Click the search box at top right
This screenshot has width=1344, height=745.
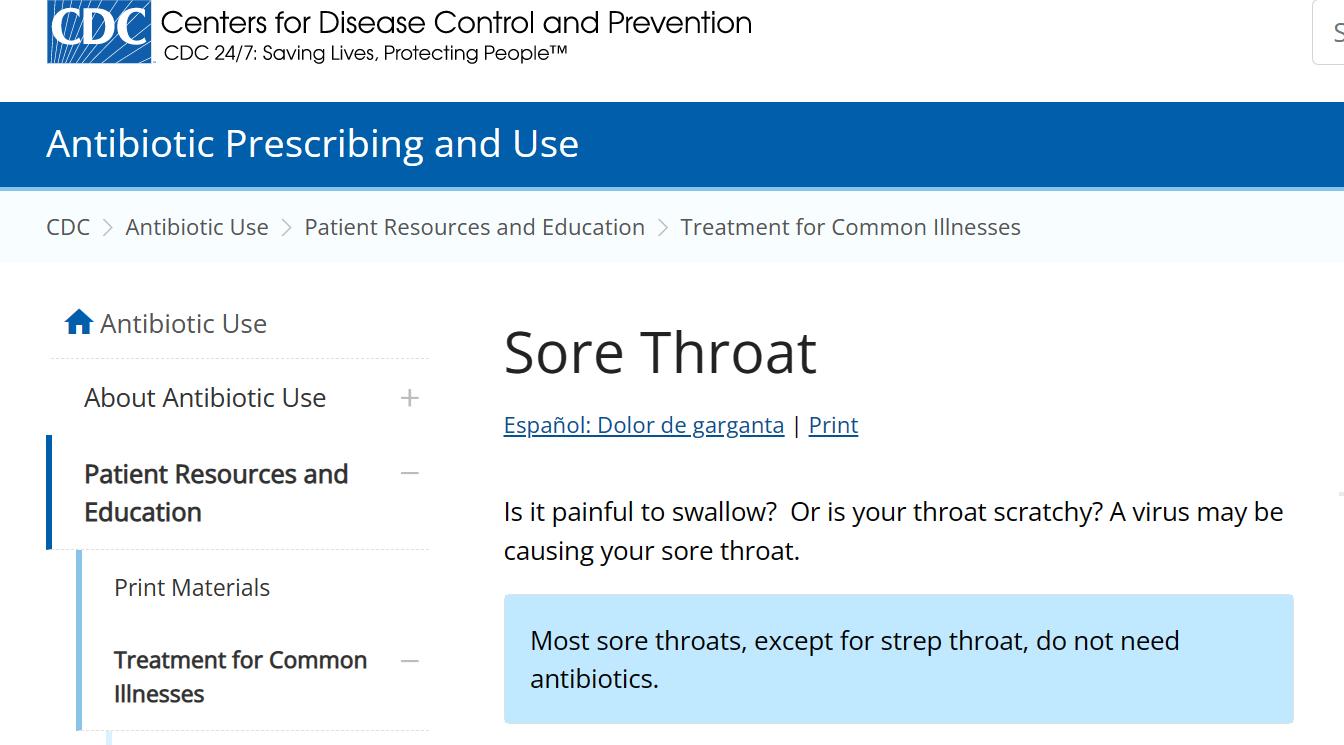click(1330, 34)
